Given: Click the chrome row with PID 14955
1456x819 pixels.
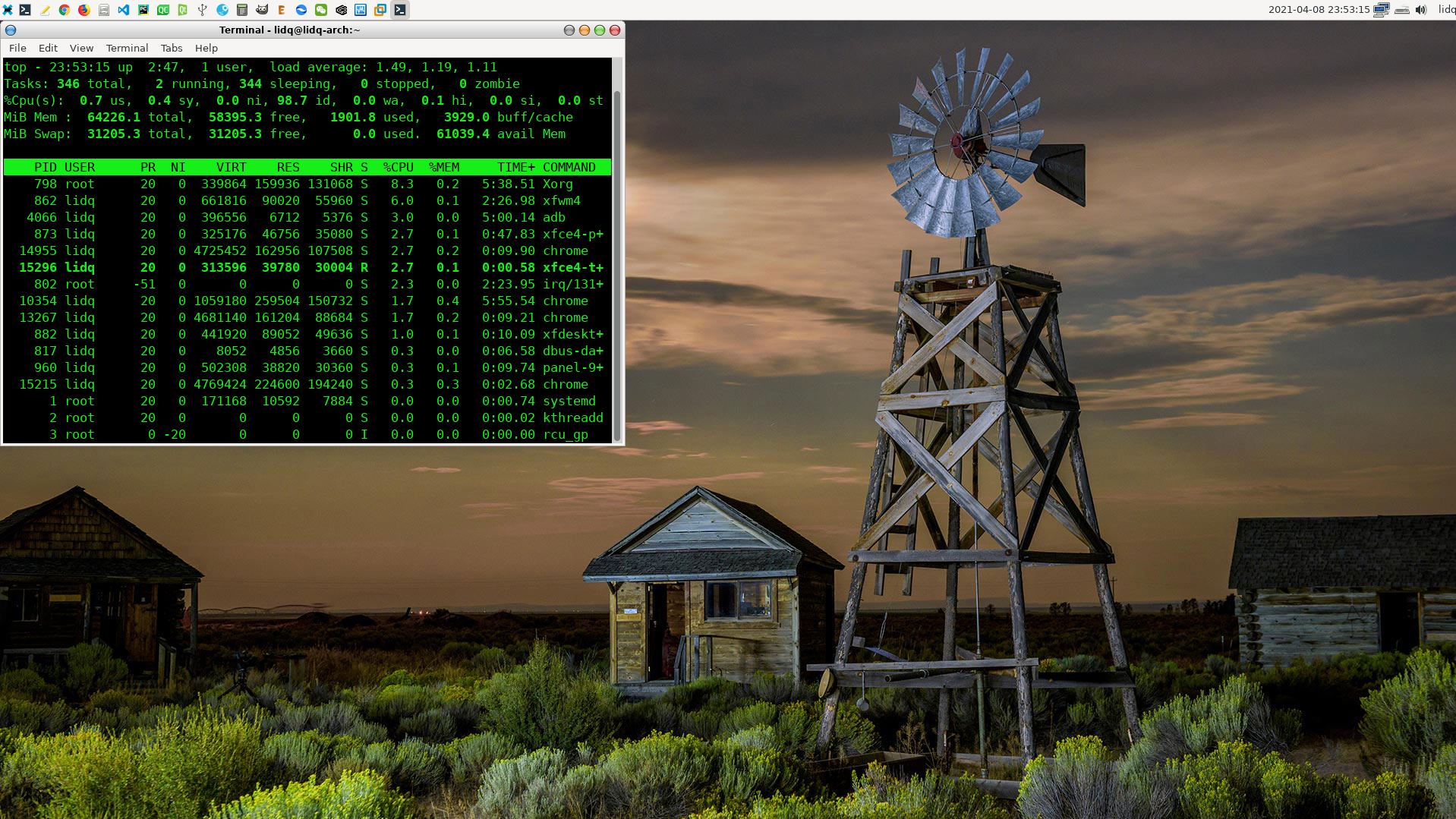Looking at the screenshot, I should pos(307,250).
